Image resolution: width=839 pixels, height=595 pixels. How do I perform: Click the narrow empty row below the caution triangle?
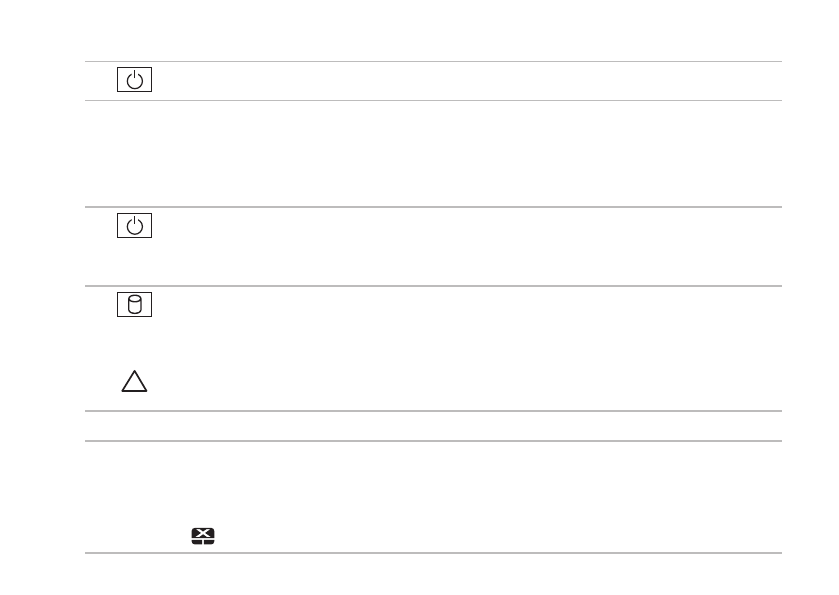click(430, 426)
